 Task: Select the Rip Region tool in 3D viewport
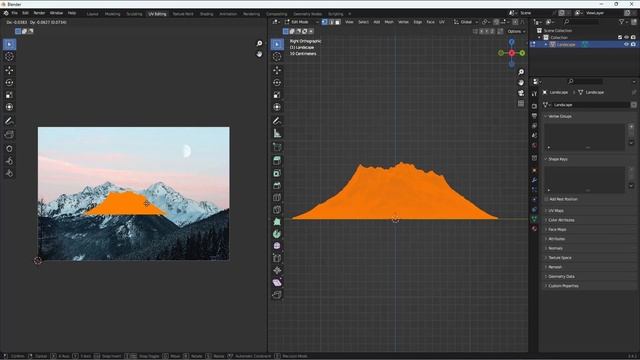click(x=277, y=295)
